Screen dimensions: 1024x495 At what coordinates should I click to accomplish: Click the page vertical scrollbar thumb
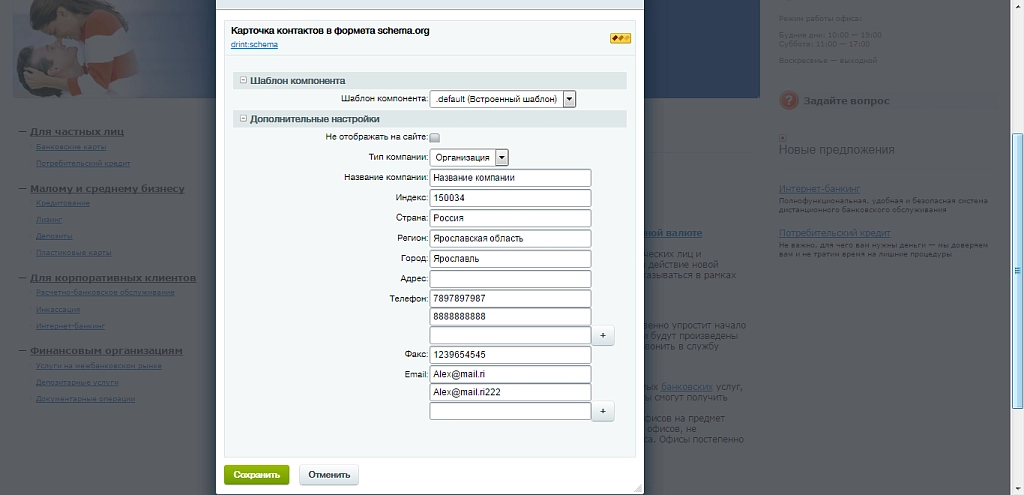(x=1017, y=270)
